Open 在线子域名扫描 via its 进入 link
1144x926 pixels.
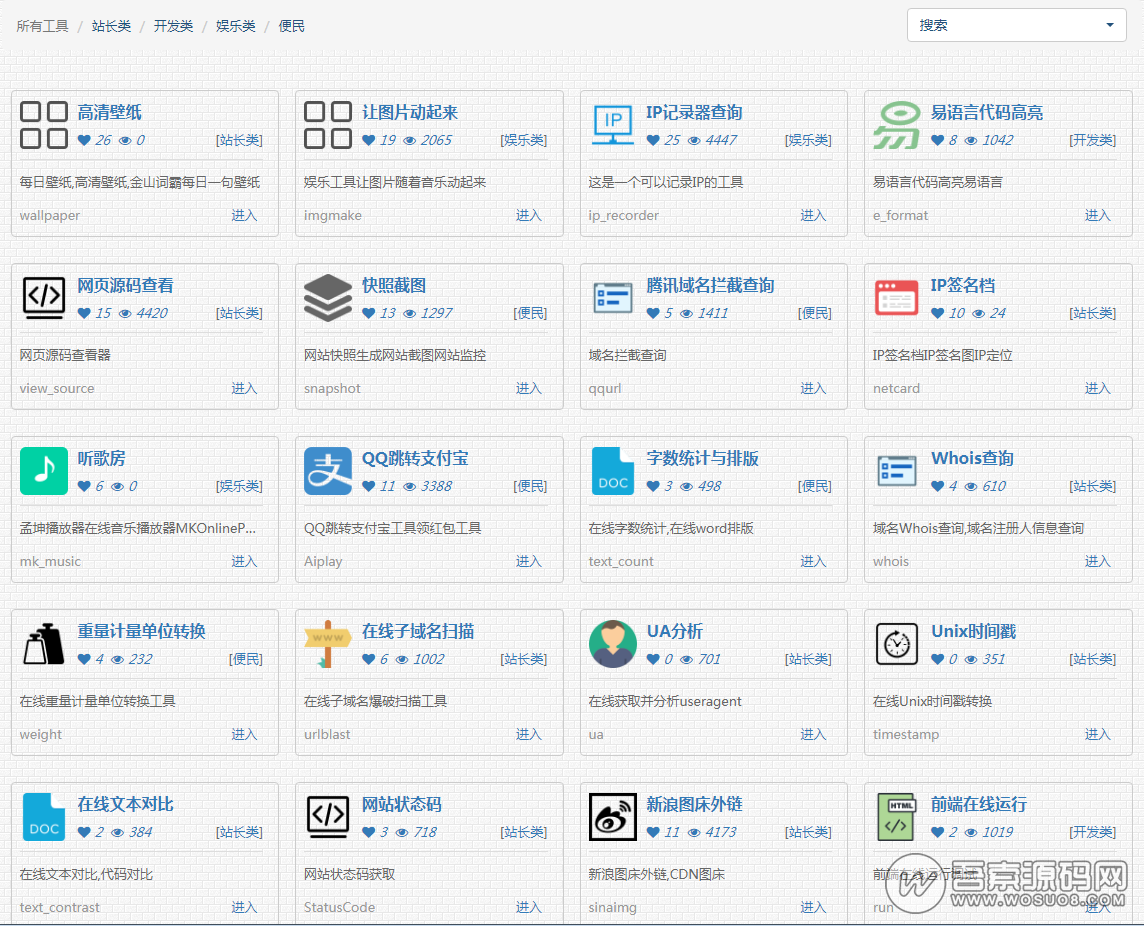pyautogui.click(x=528, y=733)
